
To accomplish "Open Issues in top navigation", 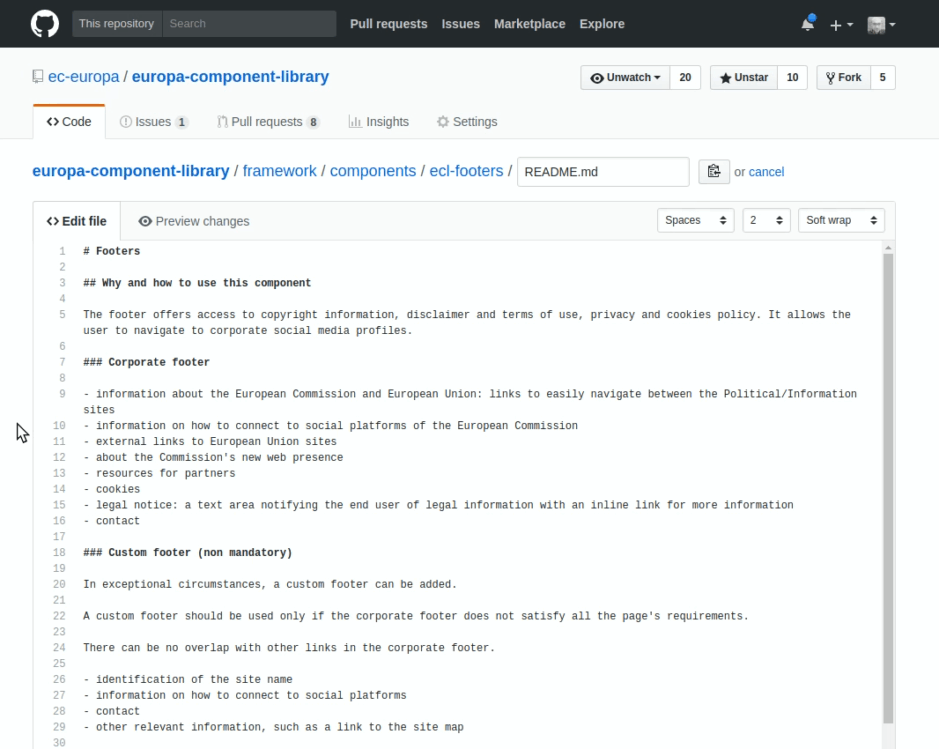I will 461,24.
